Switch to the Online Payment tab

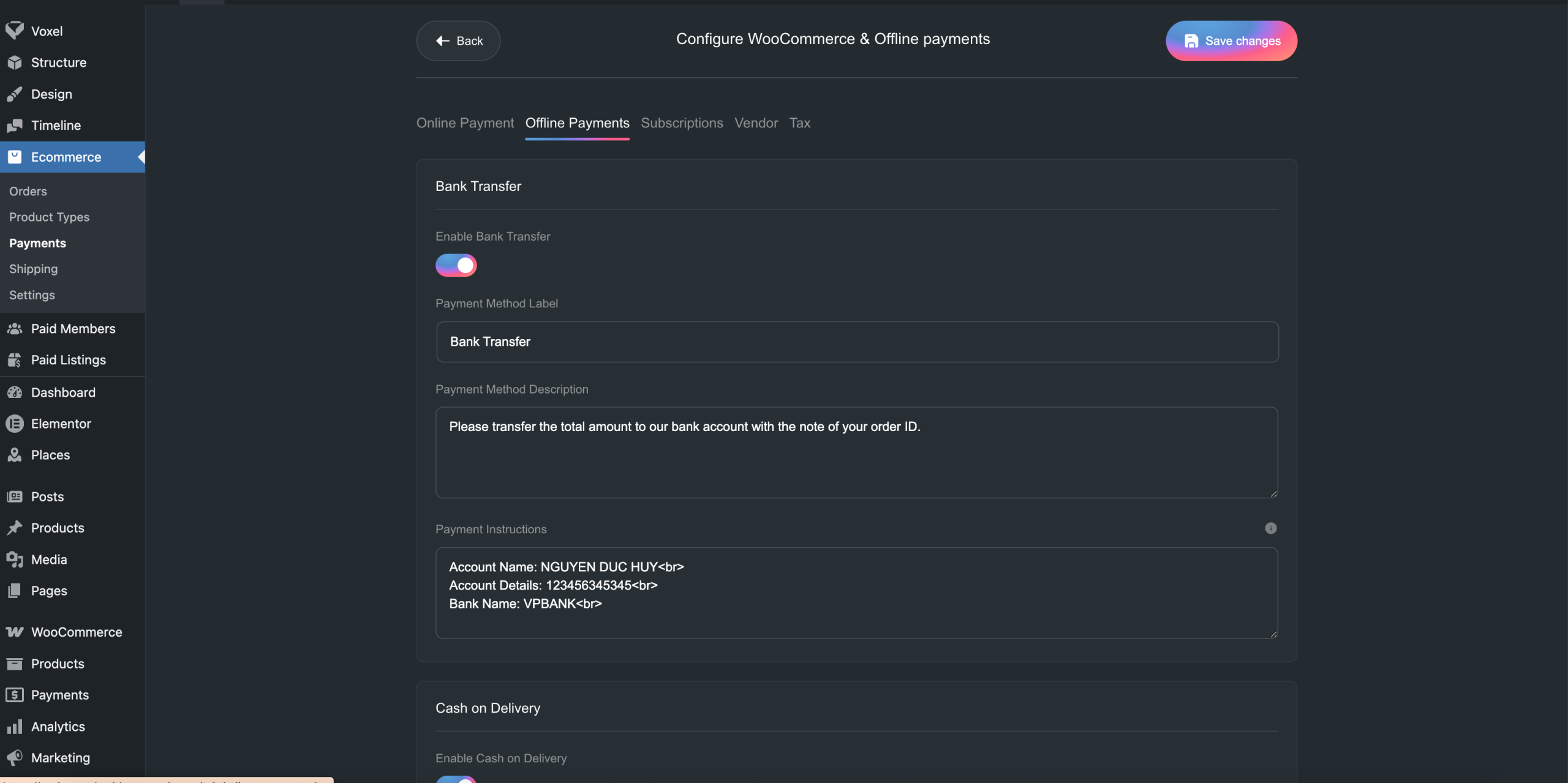(465, 123)
